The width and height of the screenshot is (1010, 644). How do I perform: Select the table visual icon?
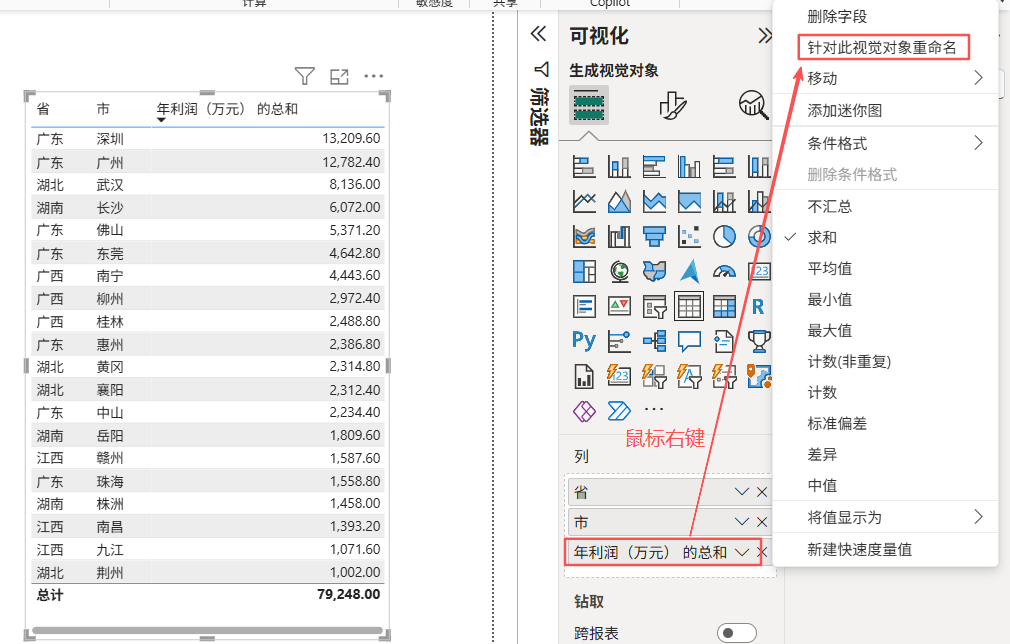tap(689, 307)
